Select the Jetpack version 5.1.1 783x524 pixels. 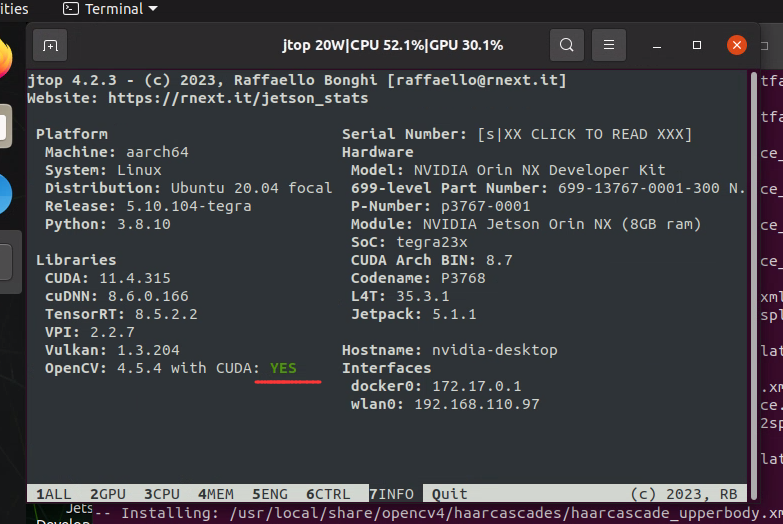[454, 314]
